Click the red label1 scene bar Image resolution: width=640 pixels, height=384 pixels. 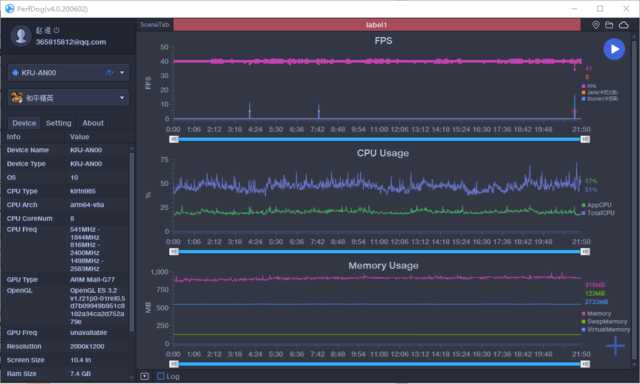point(377,25)
